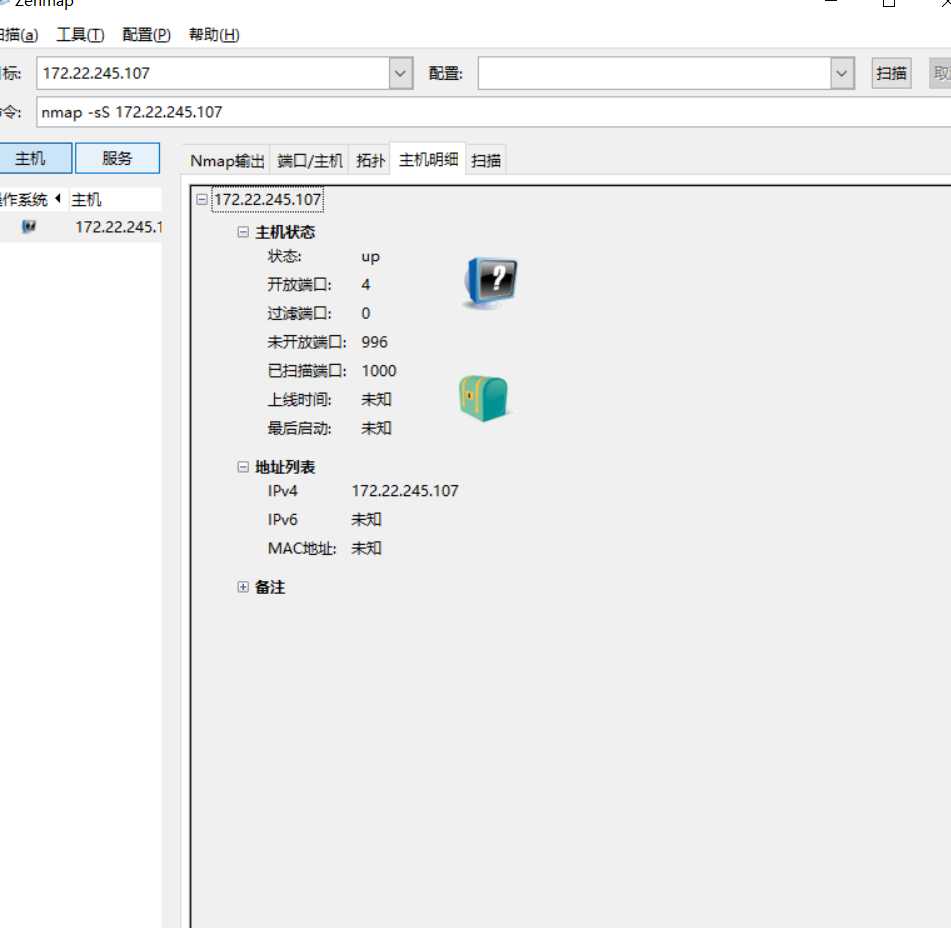This screenshot has width=951, height=928.
Task: Click the 操作系统 column header sort arrow
Action: click(x=58, y=198)
